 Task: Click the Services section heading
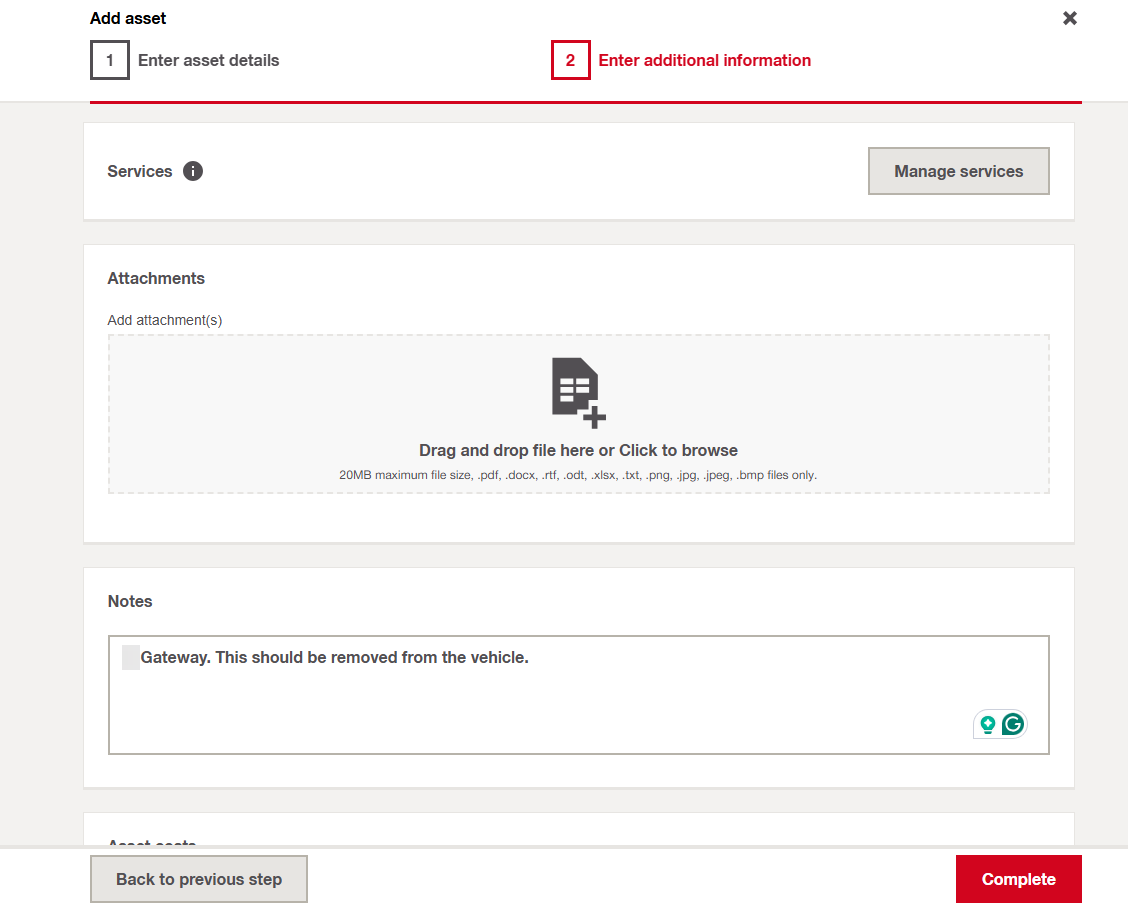pos(140,171)
